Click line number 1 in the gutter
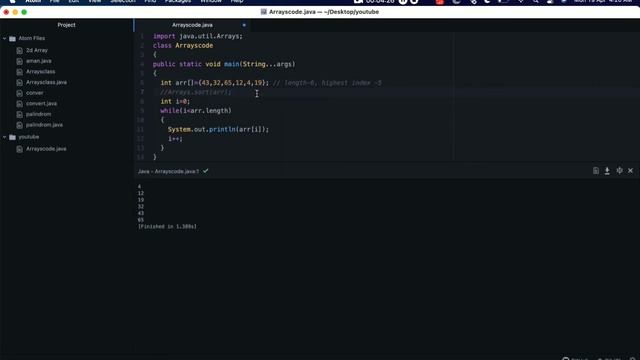640x360 pixels. pos(142,36)
